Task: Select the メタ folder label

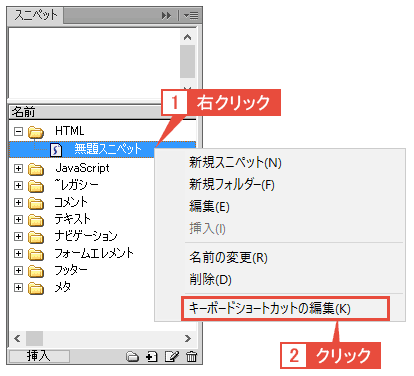Action: click(x=63, y=287)
